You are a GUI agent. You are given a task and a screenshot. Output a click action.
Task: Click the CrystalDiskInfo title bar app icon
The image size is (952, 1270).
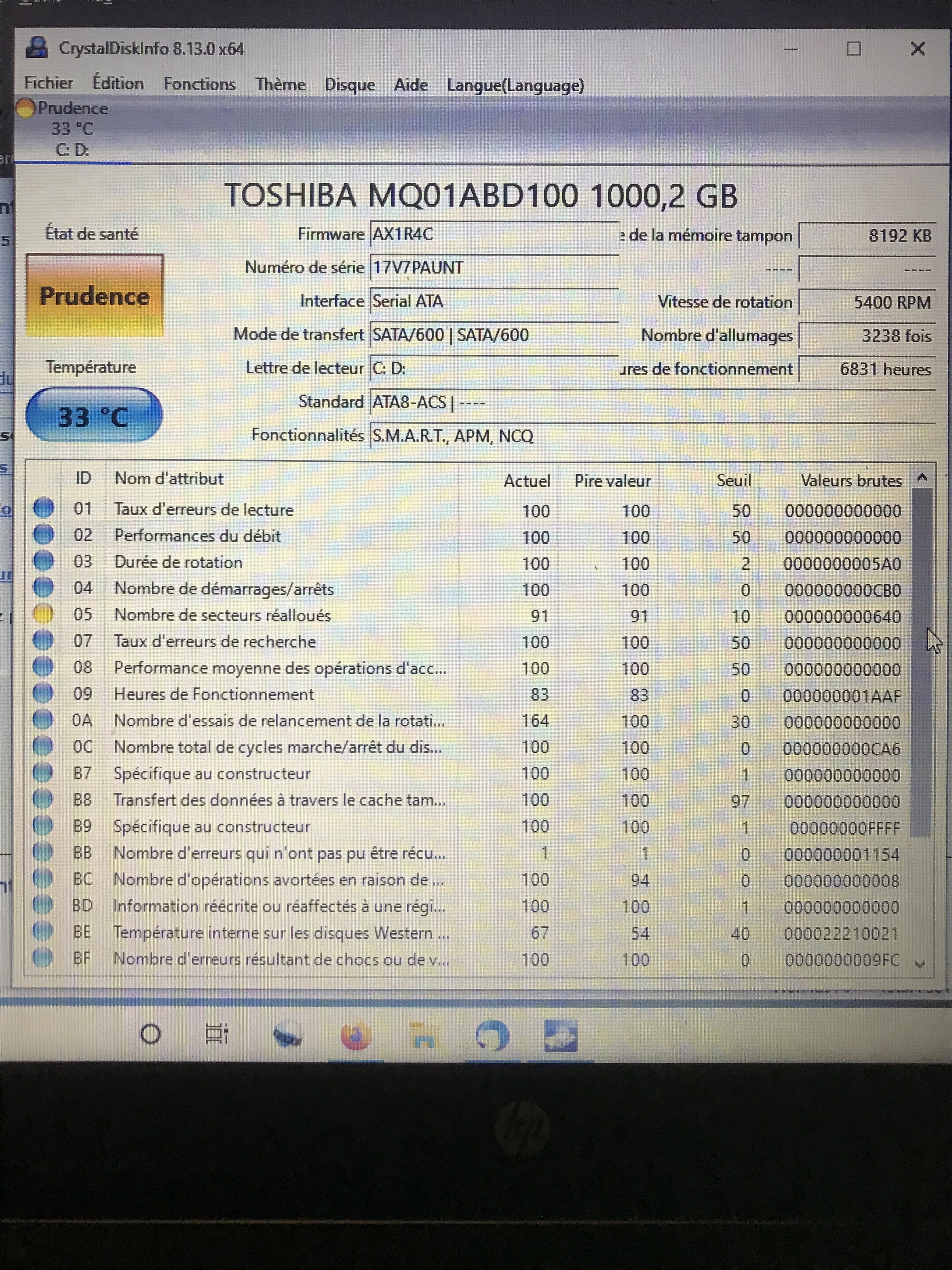(x=37, y=48)
